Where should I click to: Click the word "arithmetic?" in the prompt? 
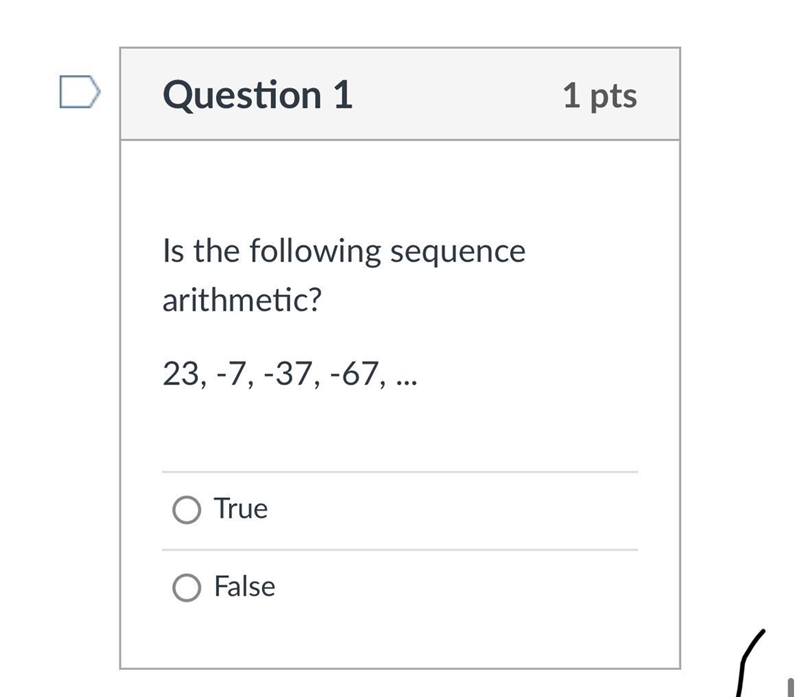(242, 300)
